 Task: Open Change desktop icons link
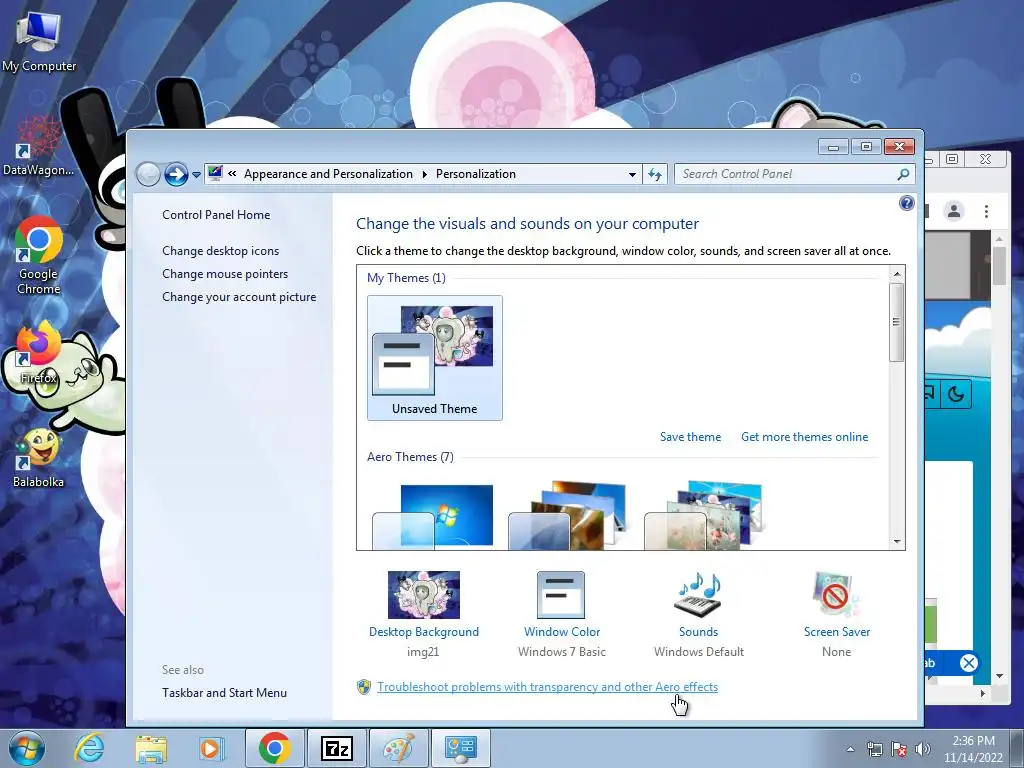[220, 251]
